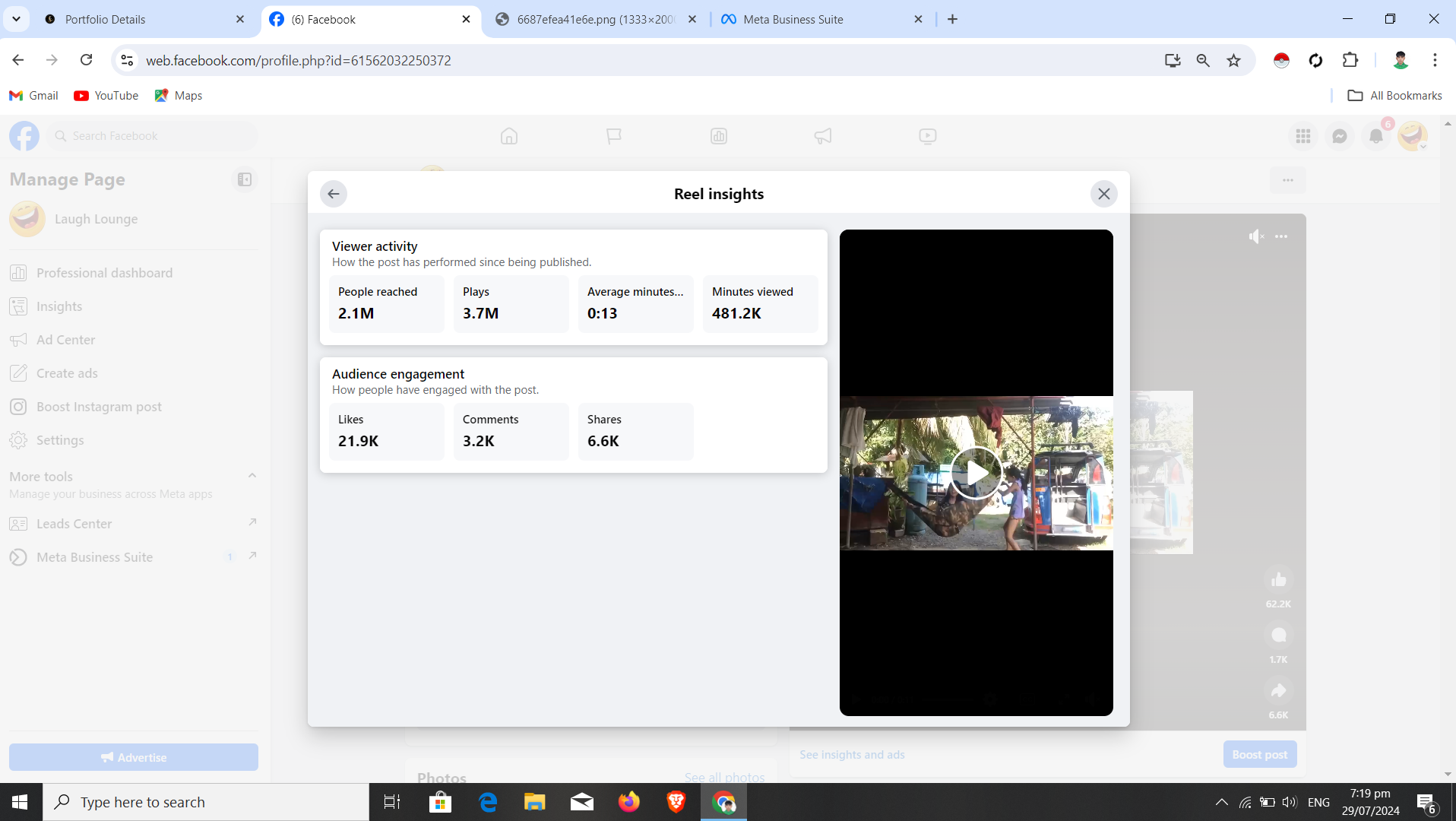
Task: Open the YouTube bookmark
Action: 106,95
